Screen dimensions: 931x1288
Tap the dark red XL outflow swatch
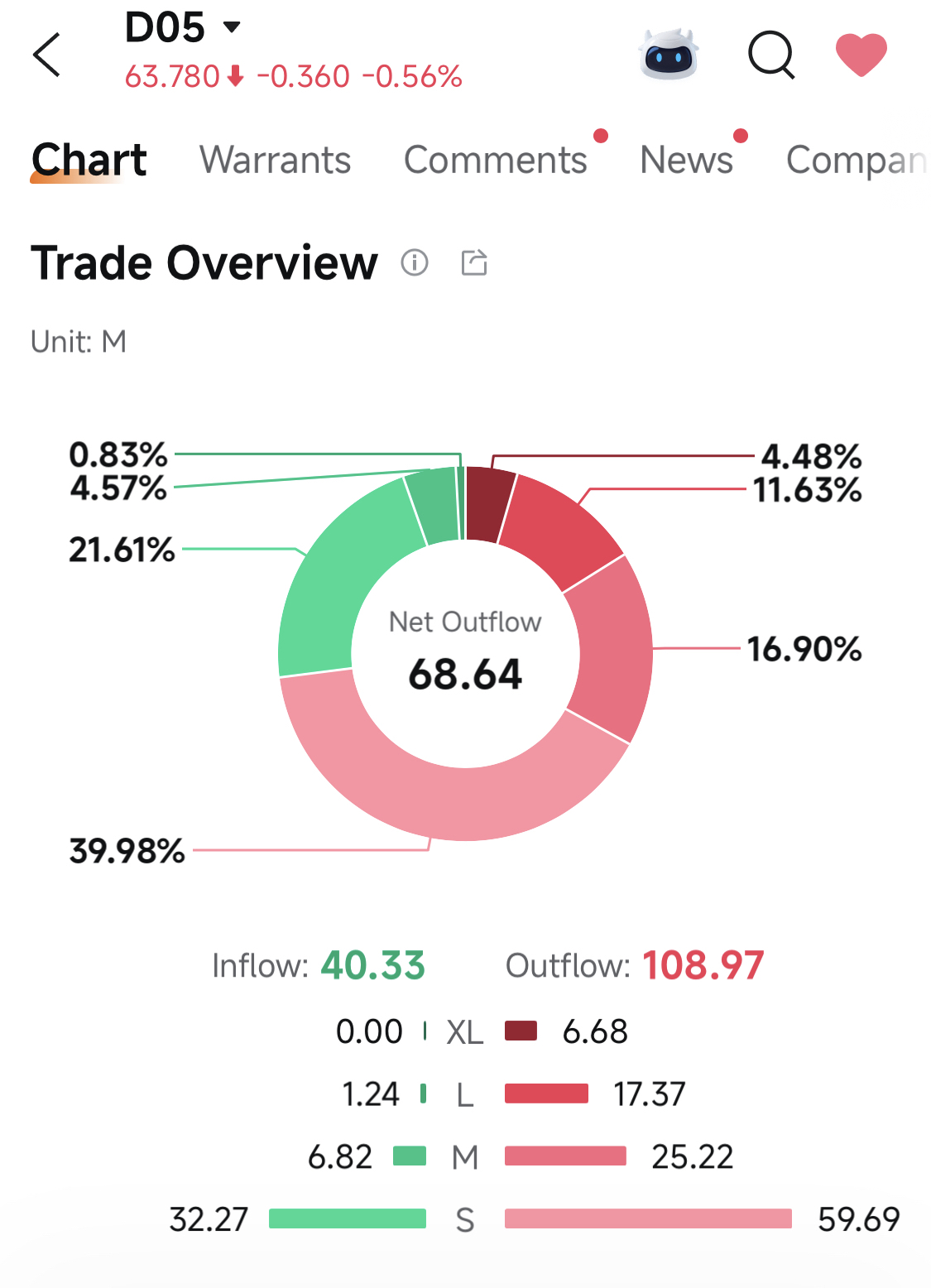point(521,1031)
